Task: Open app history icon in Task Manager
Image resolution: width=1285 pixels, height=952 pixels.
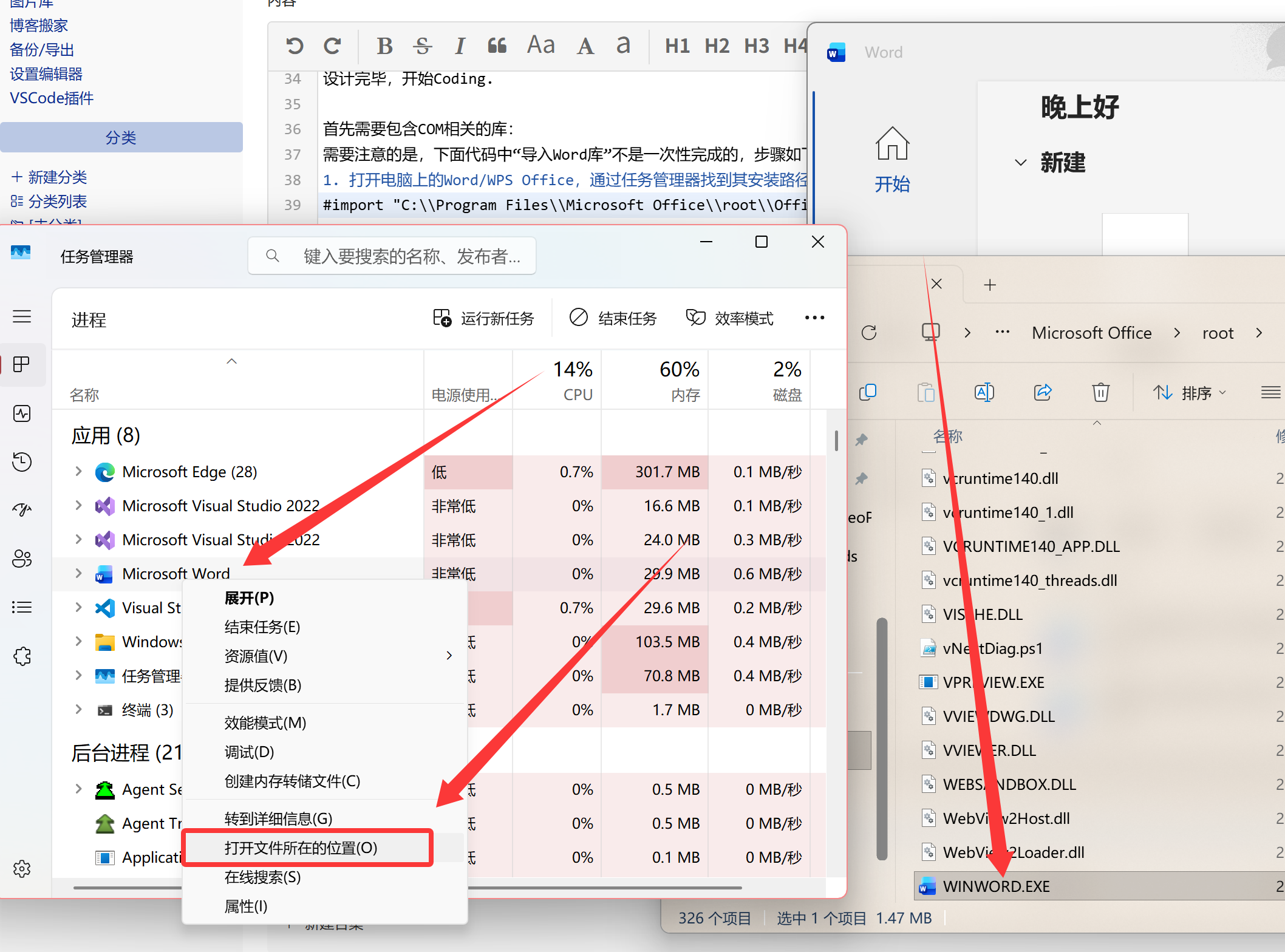Action: tap(22, 462)
